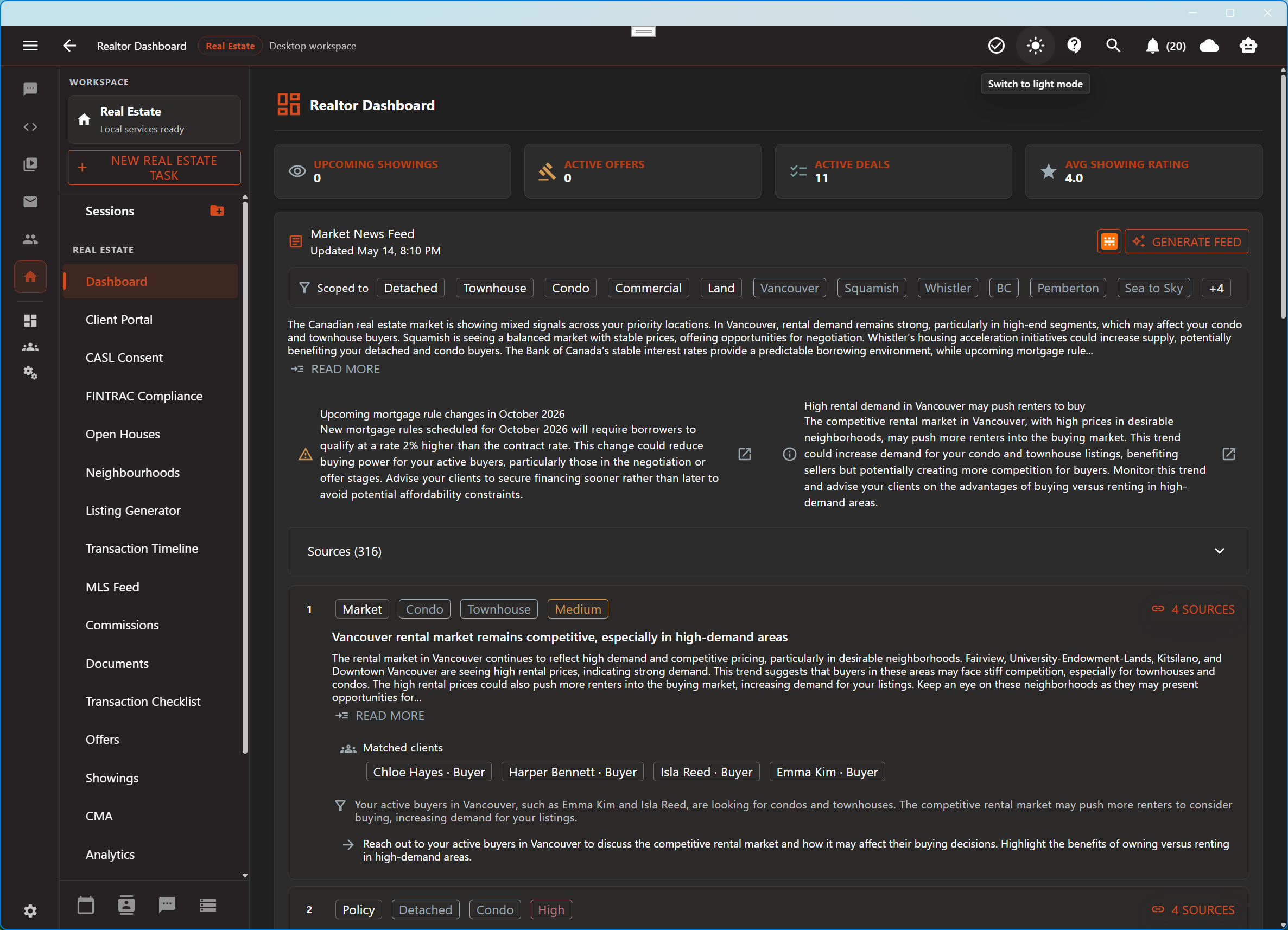Image resolution: width=1288 pixels, height=930 pixels.
Task: Open the Upcoming Showings stat card
Action: pyautogui.click(x=392, y=171)
